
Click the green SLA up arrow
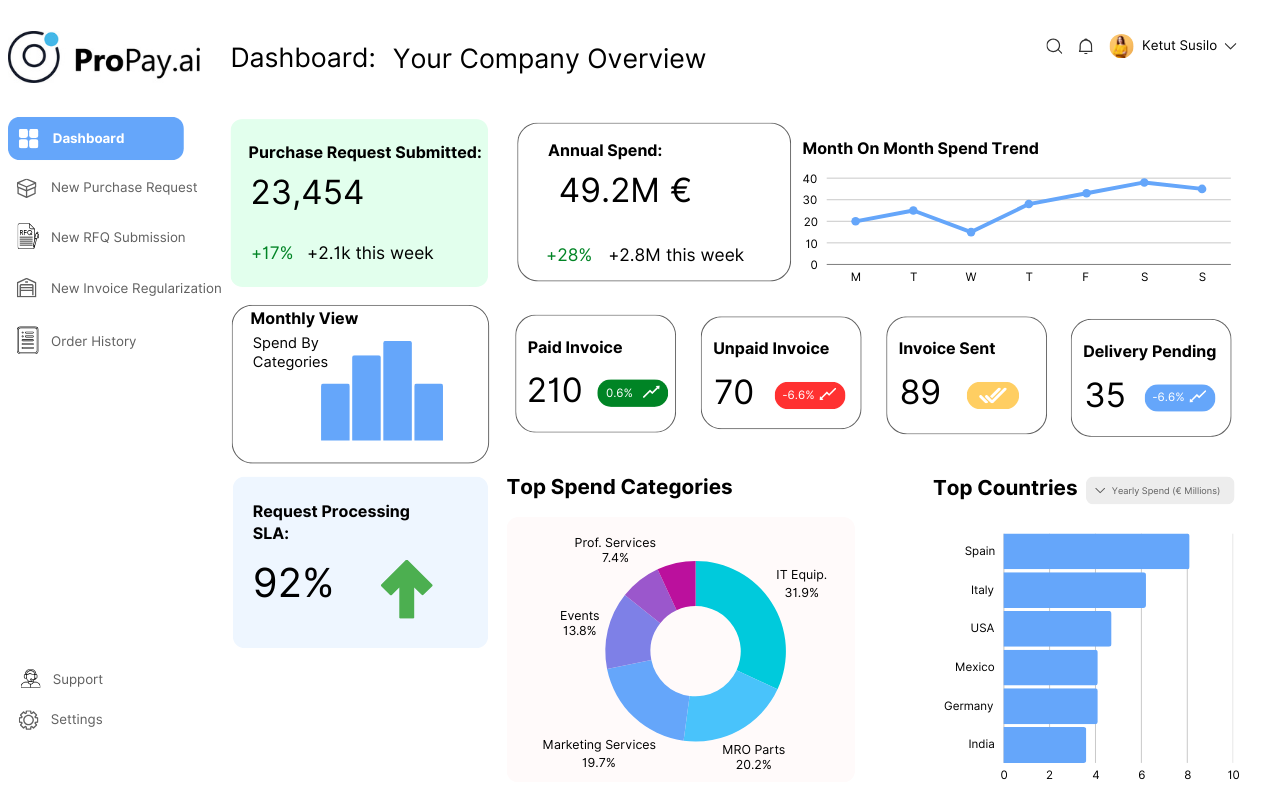[x=406, y=588]
